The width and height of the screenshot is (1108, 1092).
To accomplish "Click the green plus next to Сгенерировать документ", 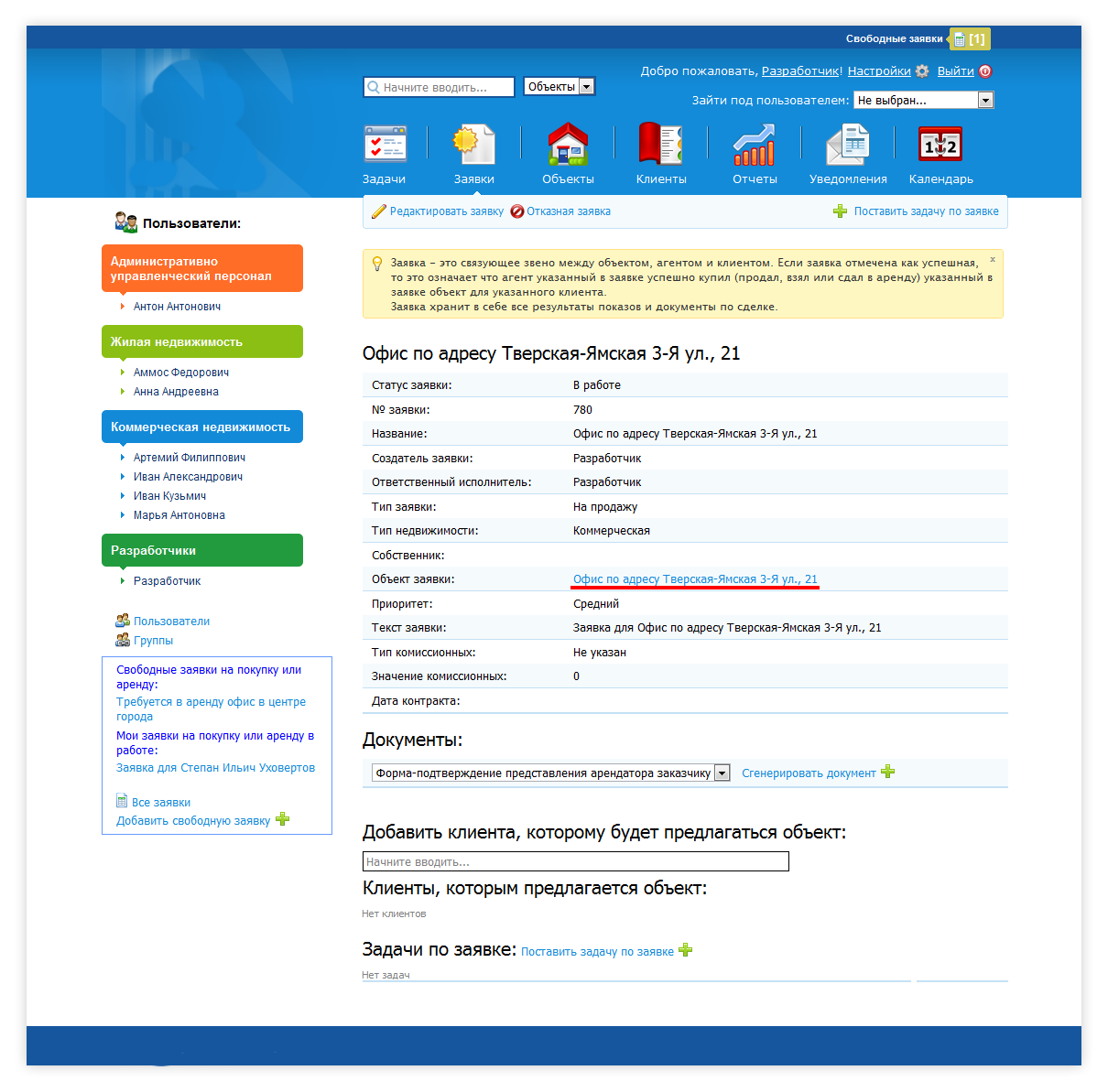I will pos(887,772).
